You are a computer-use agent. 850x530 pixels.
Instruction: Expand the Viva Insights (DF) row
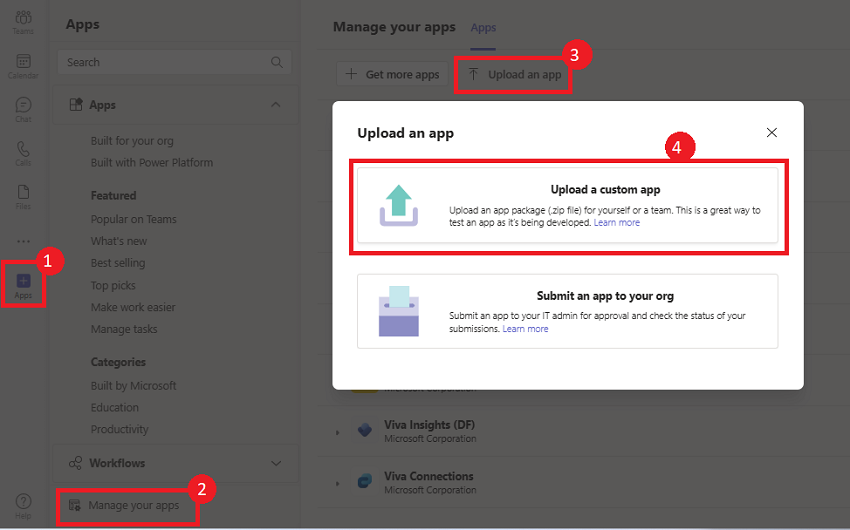(337, 432)
